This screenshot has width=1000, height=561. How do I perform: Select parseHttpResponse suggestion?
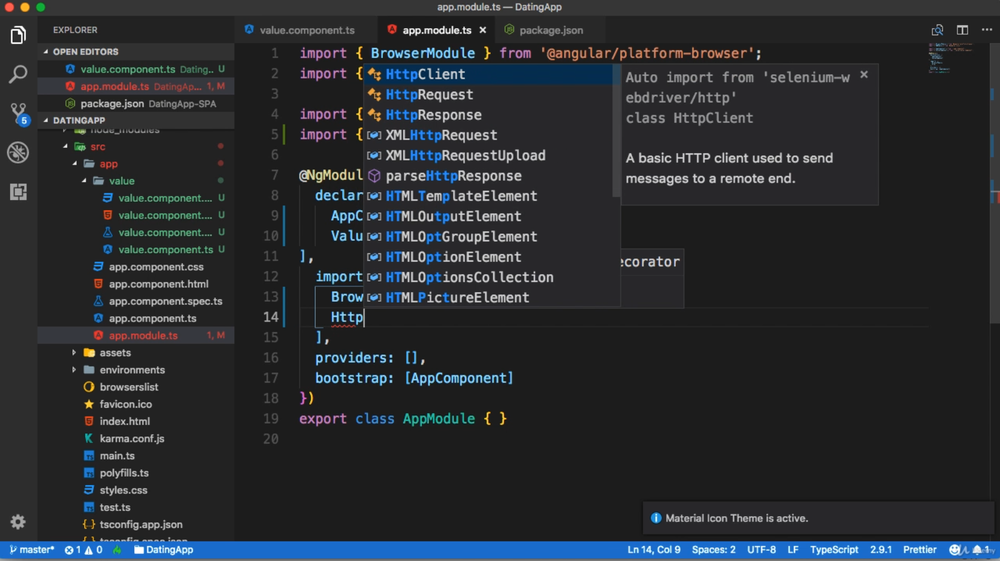(x=489, y=176)
